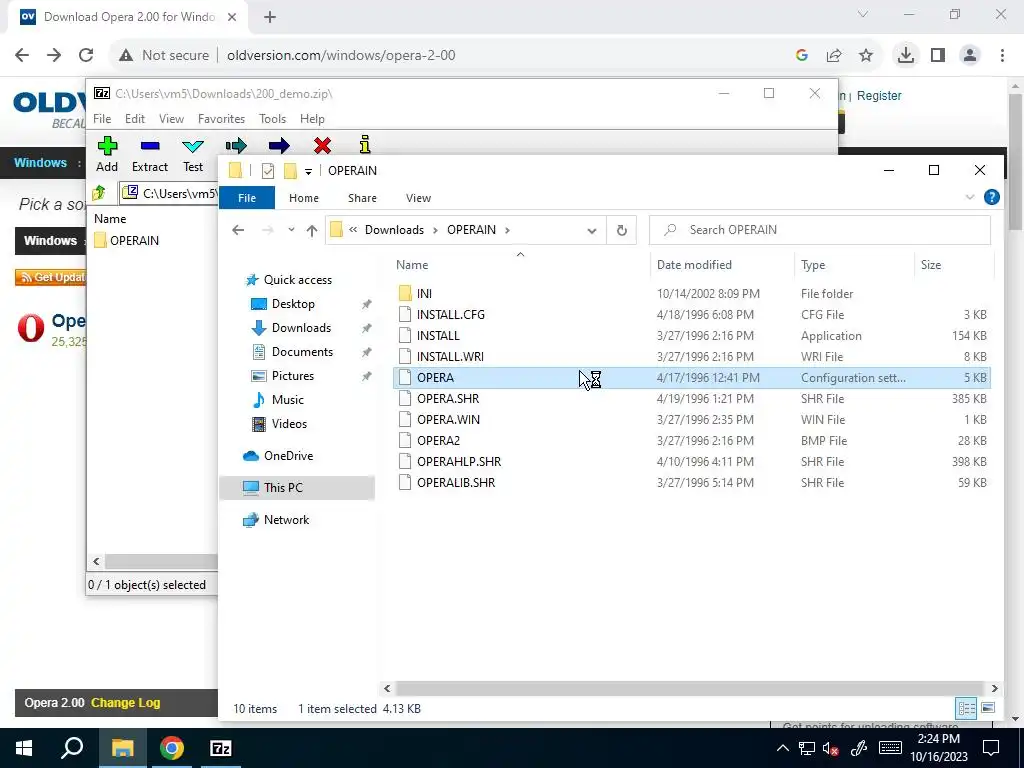Image resolution: width=1024 pixels, height=768 pixels.
Task: Switch to Home tab in Explorer
Action: tap(304, 198)
